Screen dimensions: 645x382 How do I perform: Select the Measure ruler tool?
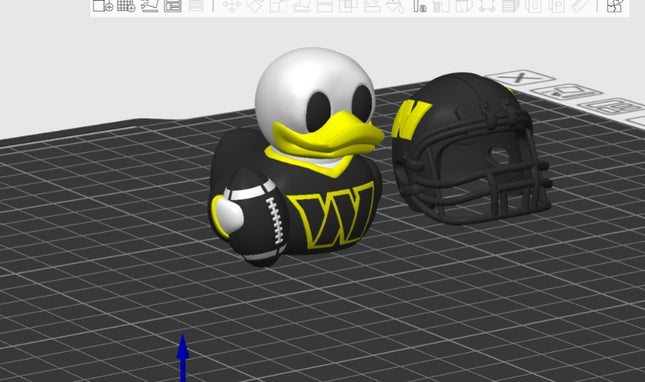click(581, 6)
